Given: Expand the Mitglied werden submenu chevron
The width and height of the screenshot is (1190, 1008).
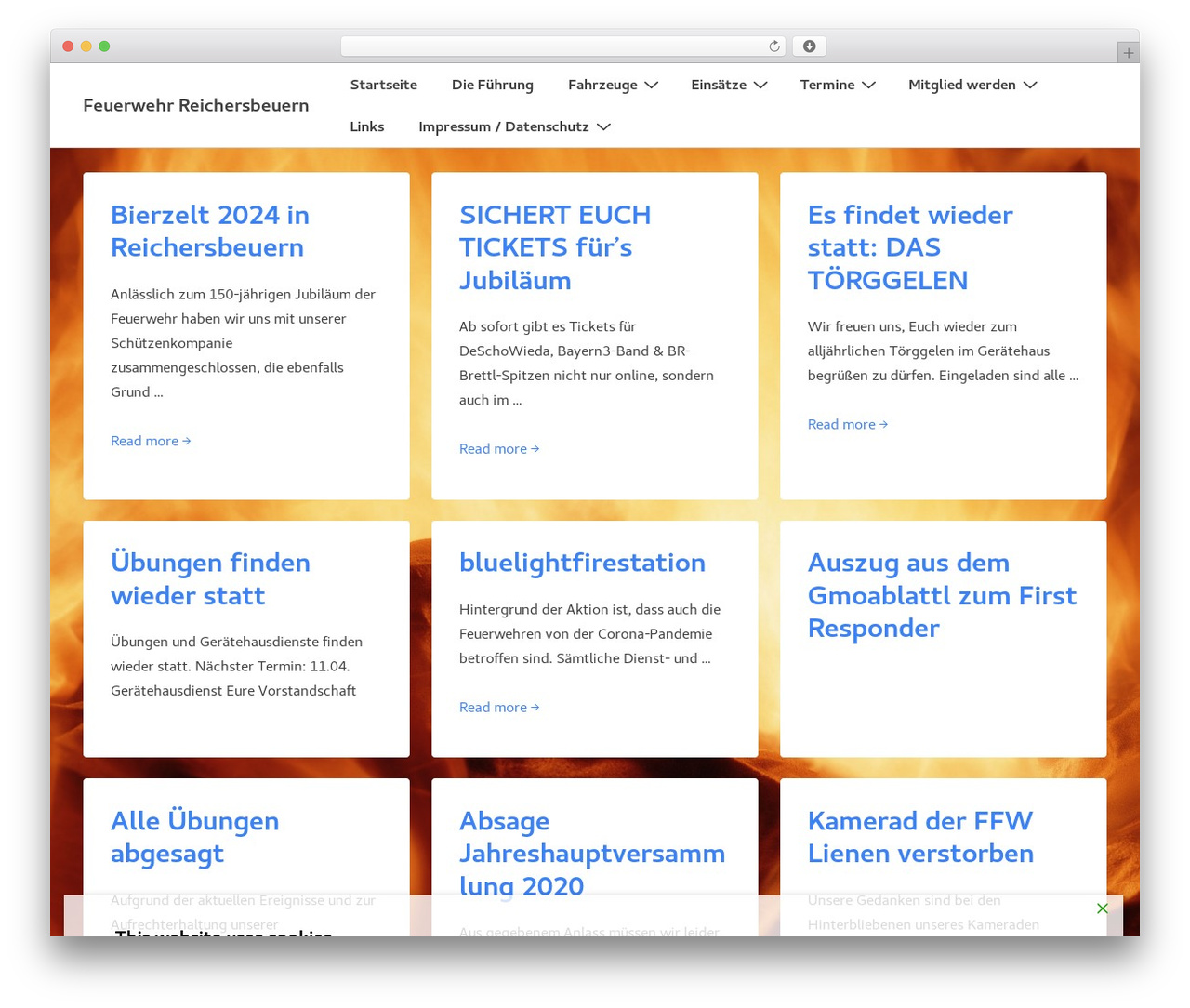Looking at the screenshot, I should point(1030,85).
